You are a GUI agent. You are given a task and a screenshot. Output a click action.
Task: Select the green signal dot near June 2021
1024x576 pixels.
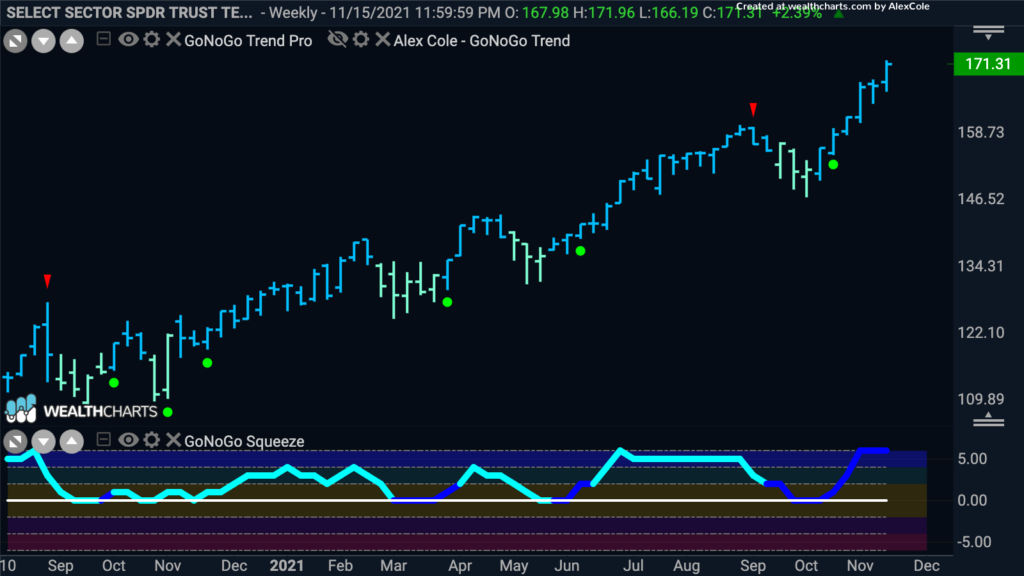[581, 251]
